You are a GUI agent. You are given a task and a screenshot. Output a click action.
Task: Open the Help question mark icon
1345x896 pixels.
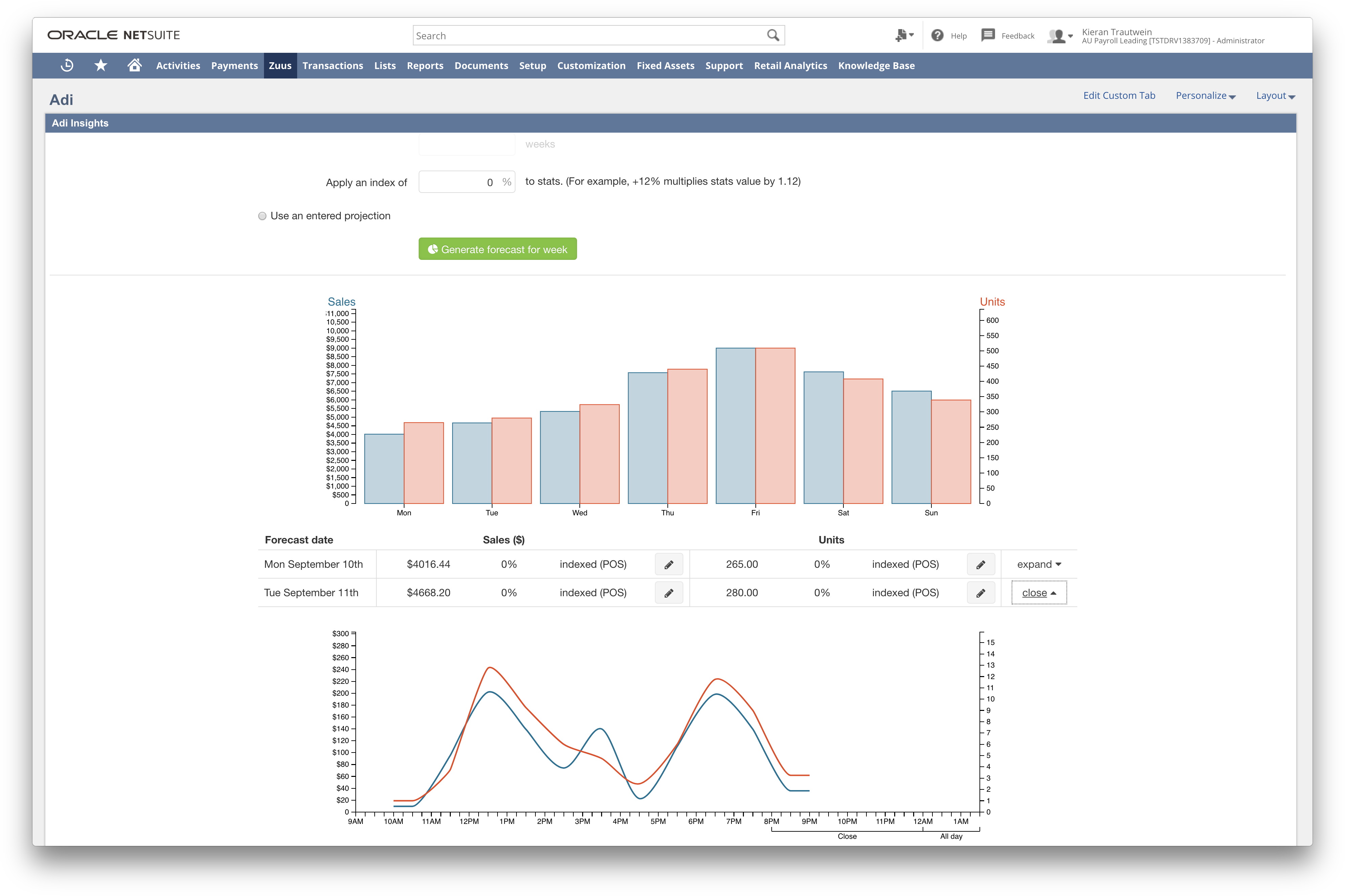point(938,36)
